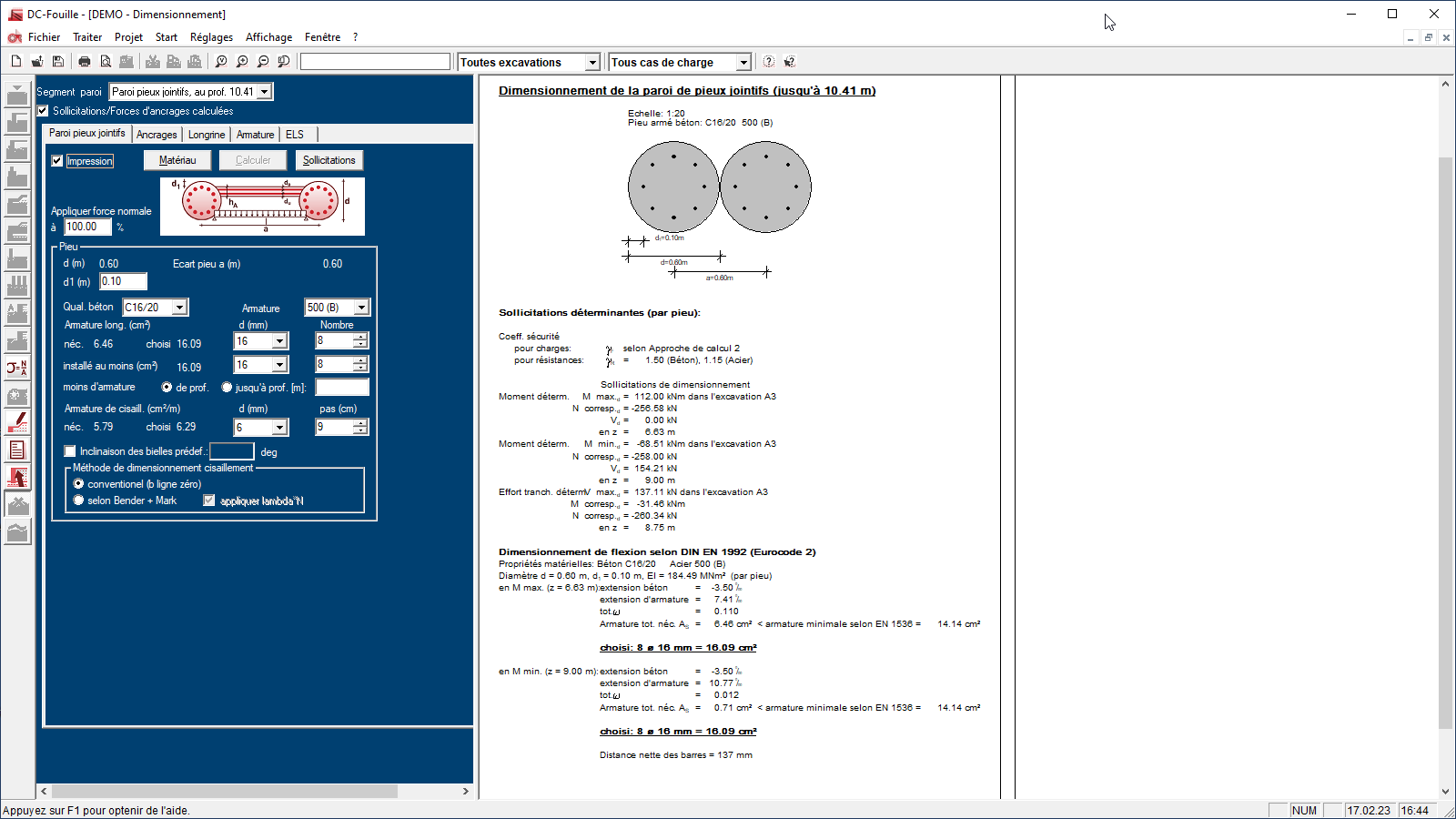This screenshot has height=819, width=1456.
Task: Open the néc. row diameter 16 dropdown
Action: pyautogui.click(x=280, y=341)
